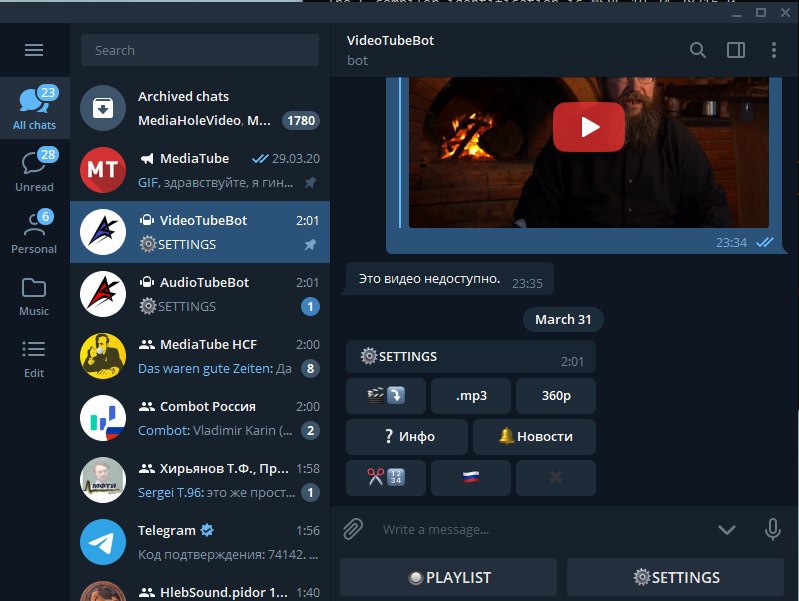Screen dimensions: 799x601
Task: Click the VideoTubeBot blue avatar in list
Action: click(x=103, y=232)
